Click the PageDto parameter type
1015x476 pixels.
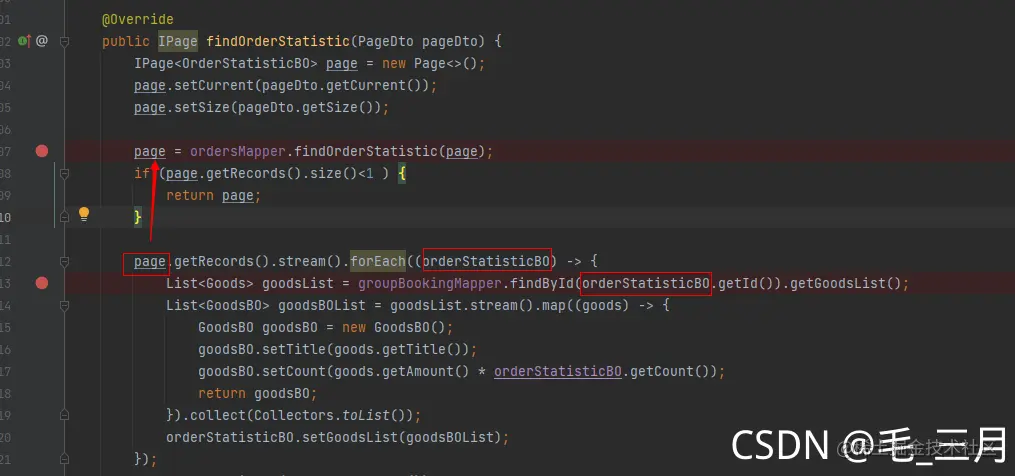point(386,41)
